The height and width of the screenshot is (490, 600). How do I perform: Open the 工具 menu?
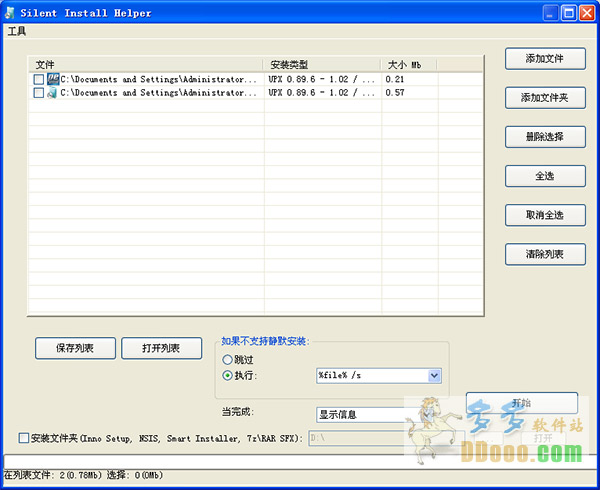tap(17, 31)
